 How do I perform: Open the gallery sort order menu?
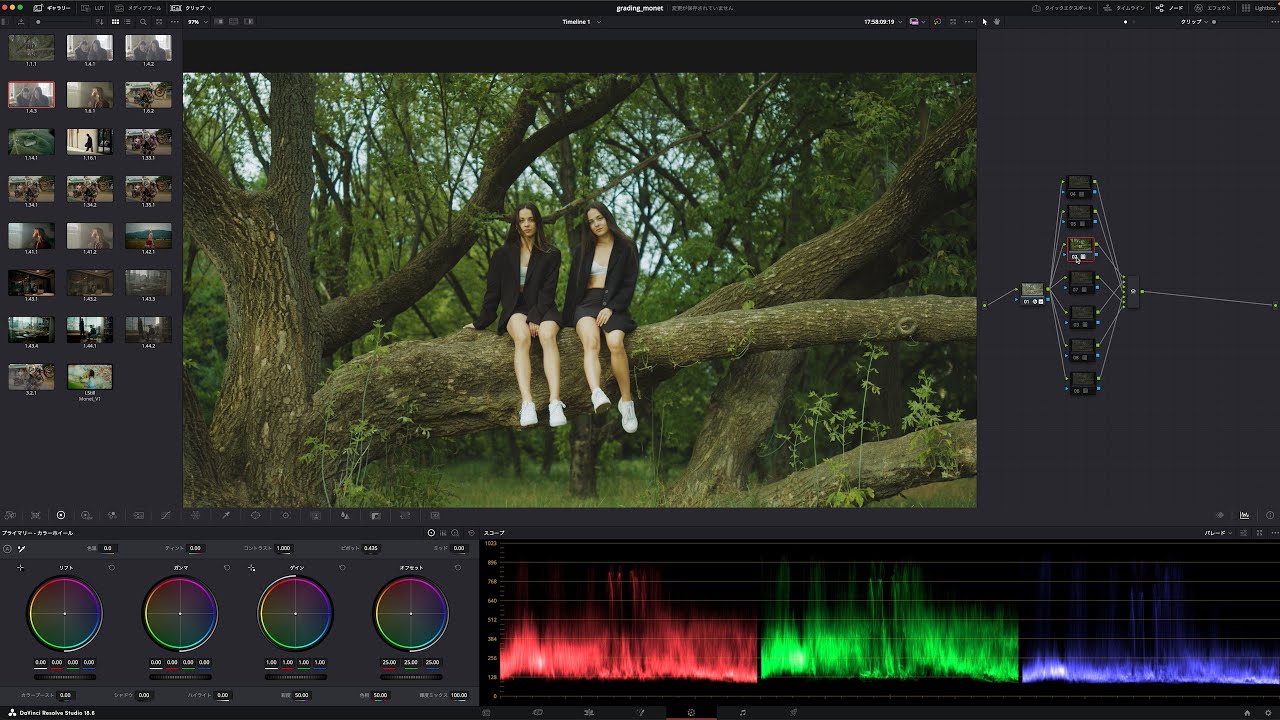tap(99, 21)
